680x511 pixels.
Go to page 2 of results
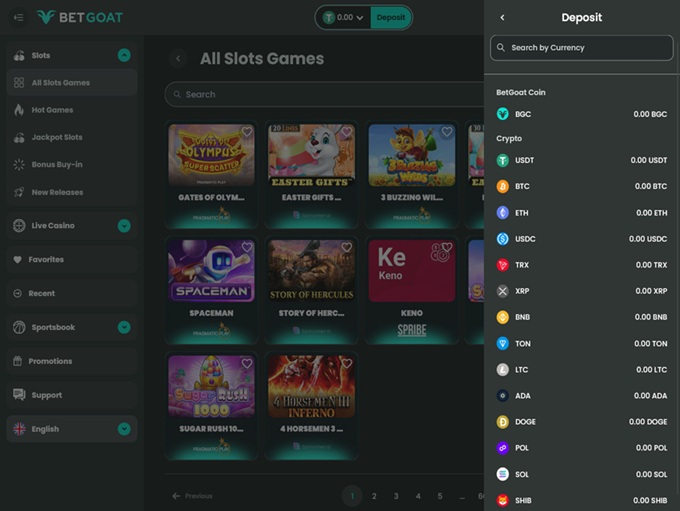tap(374, 496)
